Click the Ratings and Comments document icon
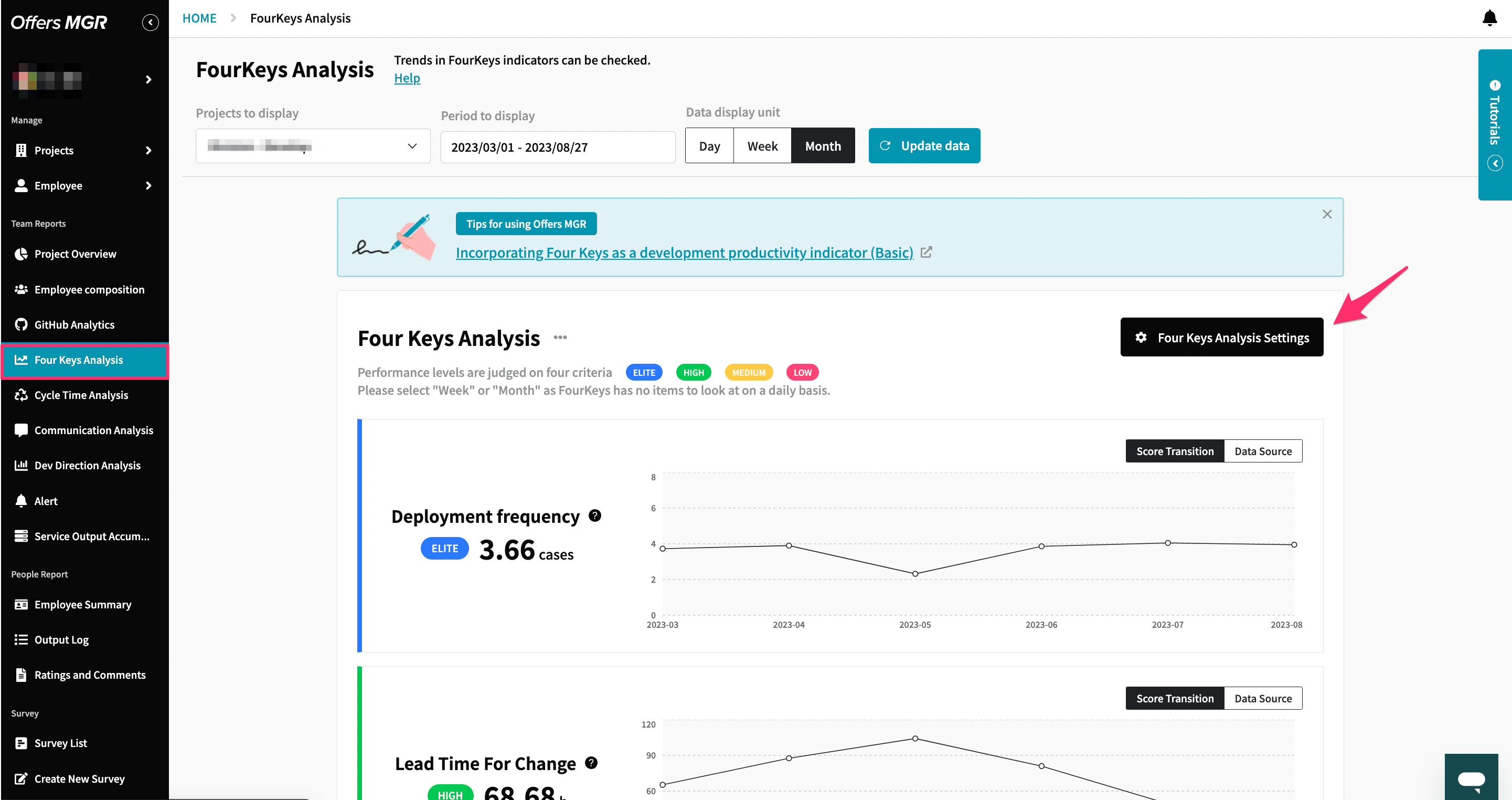Screen dimensions: 1512x800 pyautogui.click(x=21, y=675)
